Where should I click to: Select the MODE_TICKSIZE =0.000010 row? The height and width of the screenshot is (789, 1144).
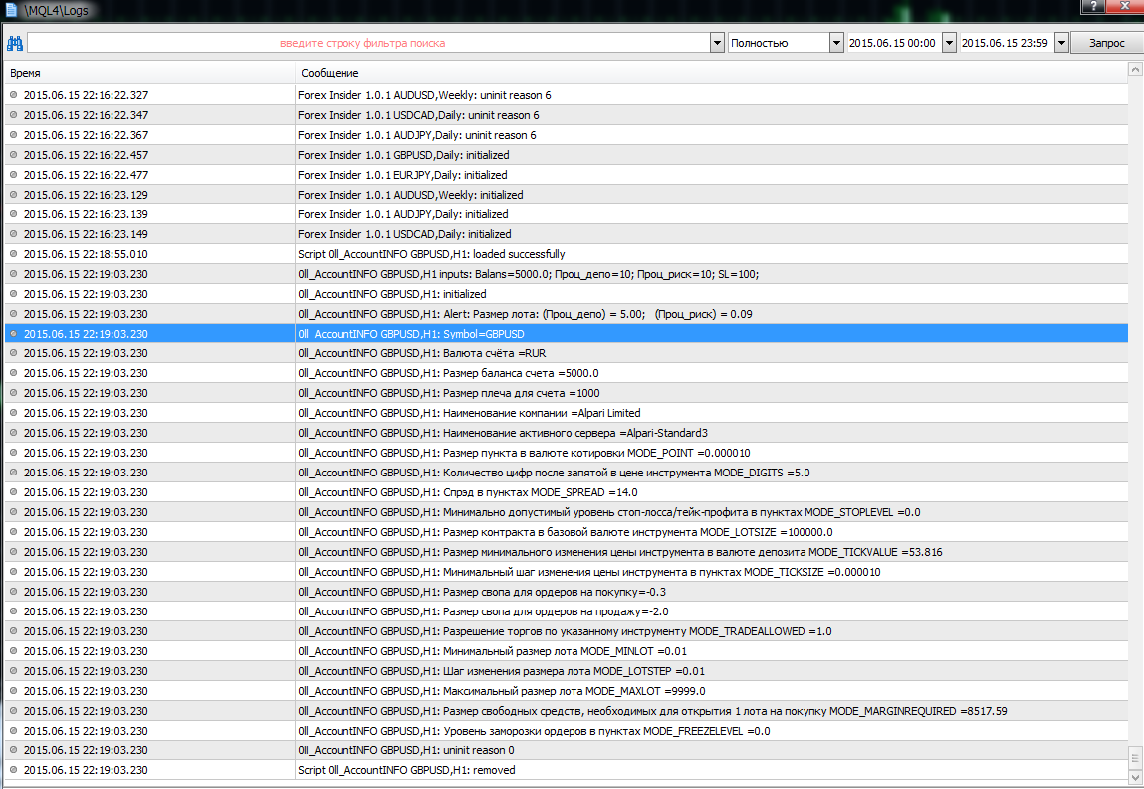pos(566,571)
